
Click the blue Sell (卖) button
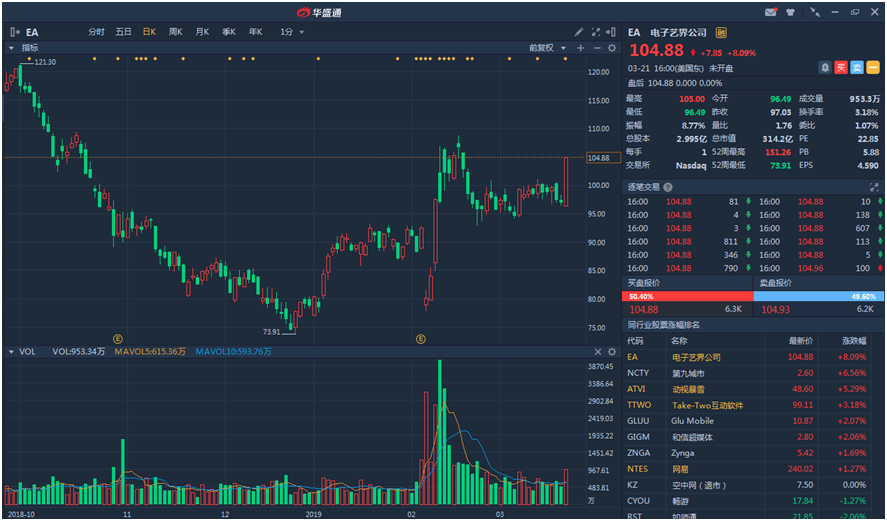click(x=857, y=67)
